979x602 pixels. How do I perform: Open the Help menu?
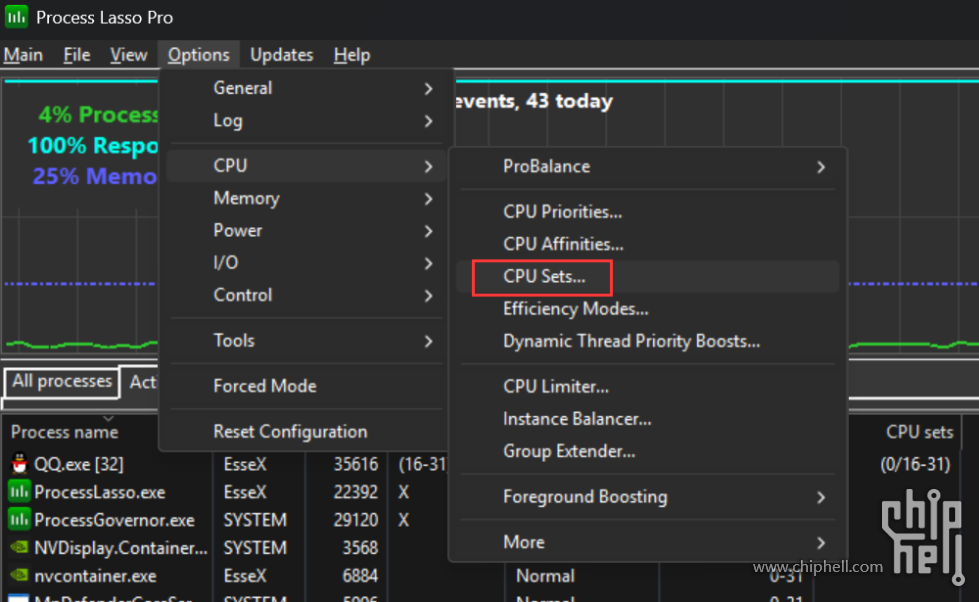[x=352, y=55]
